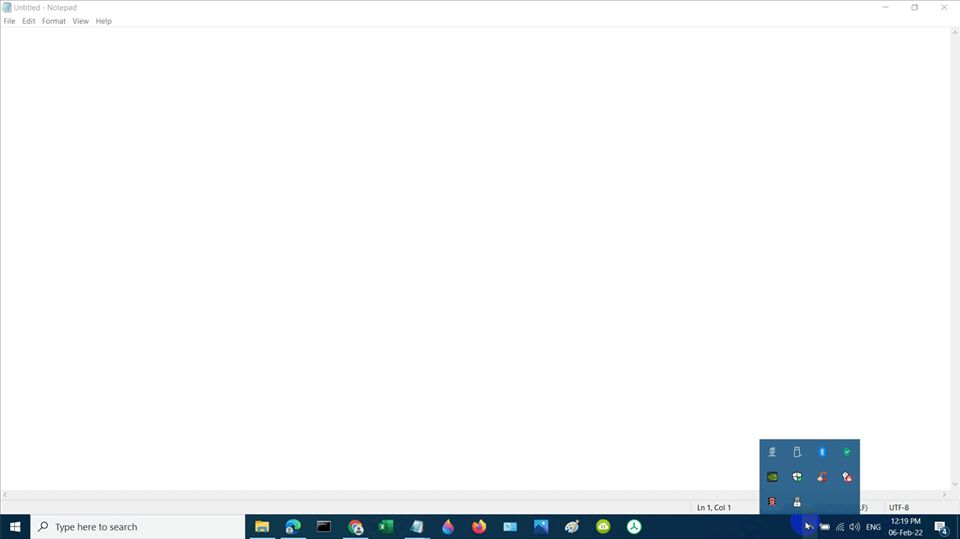Click the horizontal scrollbar left arrow
This screenshot has width=960, height=539.
coord(6,494)
